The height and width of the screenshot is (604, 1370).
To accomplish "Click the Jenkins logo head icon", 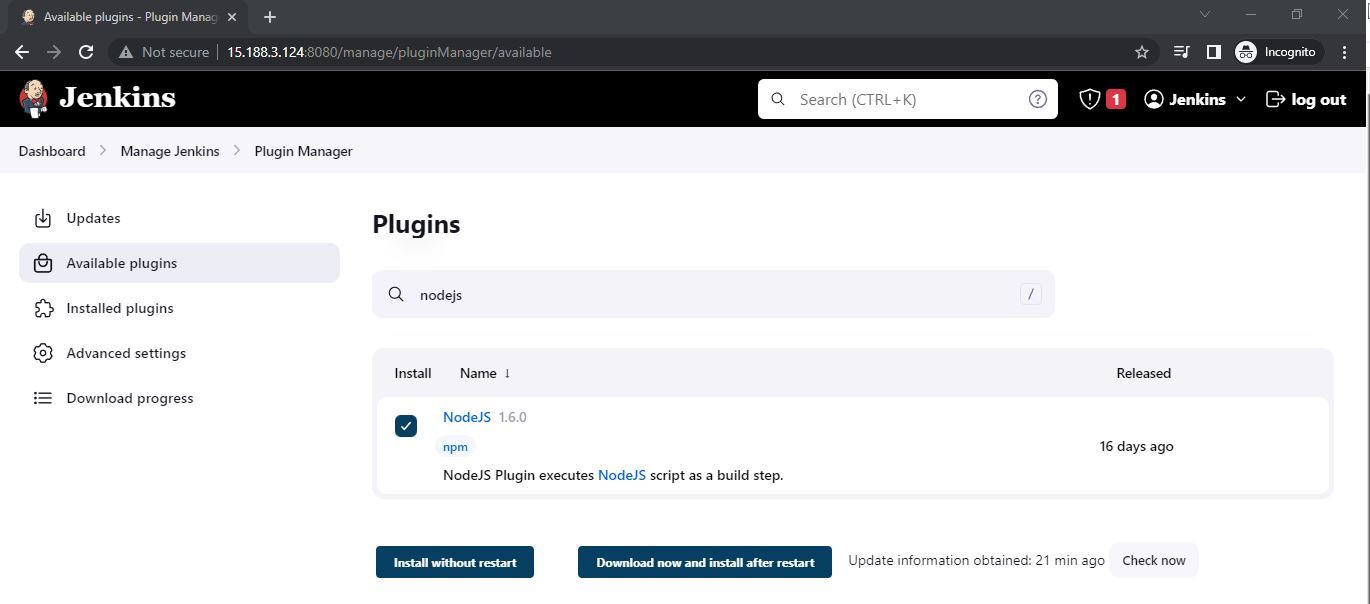I will (32, 98).
